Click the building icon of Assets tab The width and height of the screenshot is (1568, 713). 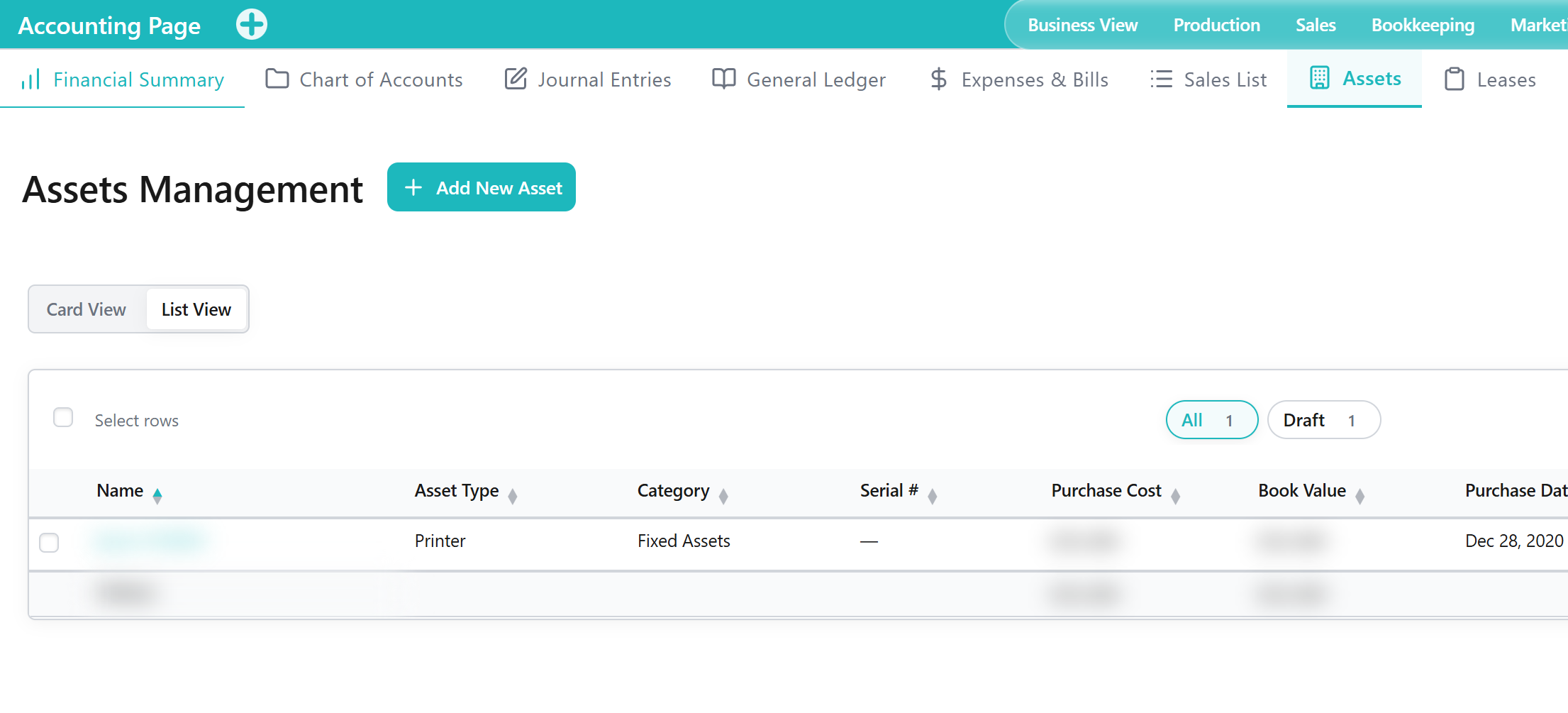1320,78
